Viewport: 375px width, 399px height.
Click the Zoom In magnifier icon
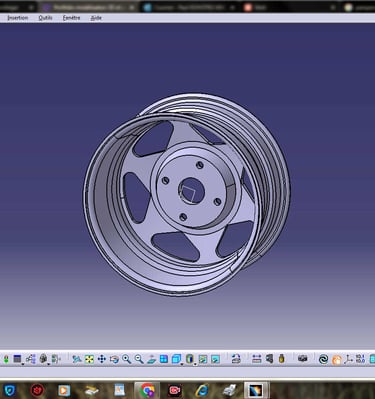click(x=127, y=359)
